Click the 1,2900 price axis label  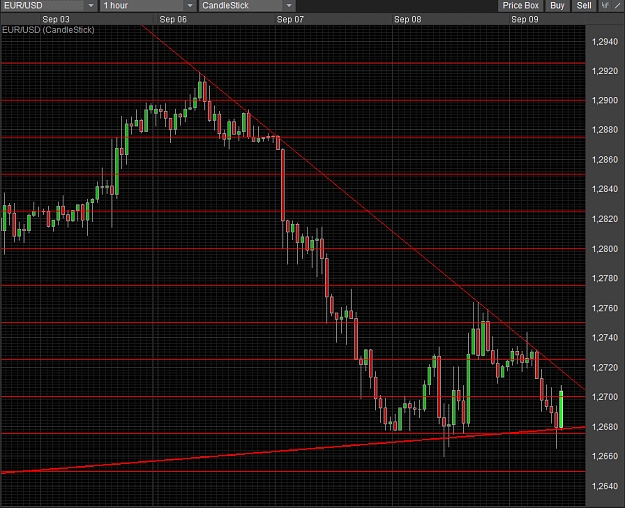[x=605, y=100]
